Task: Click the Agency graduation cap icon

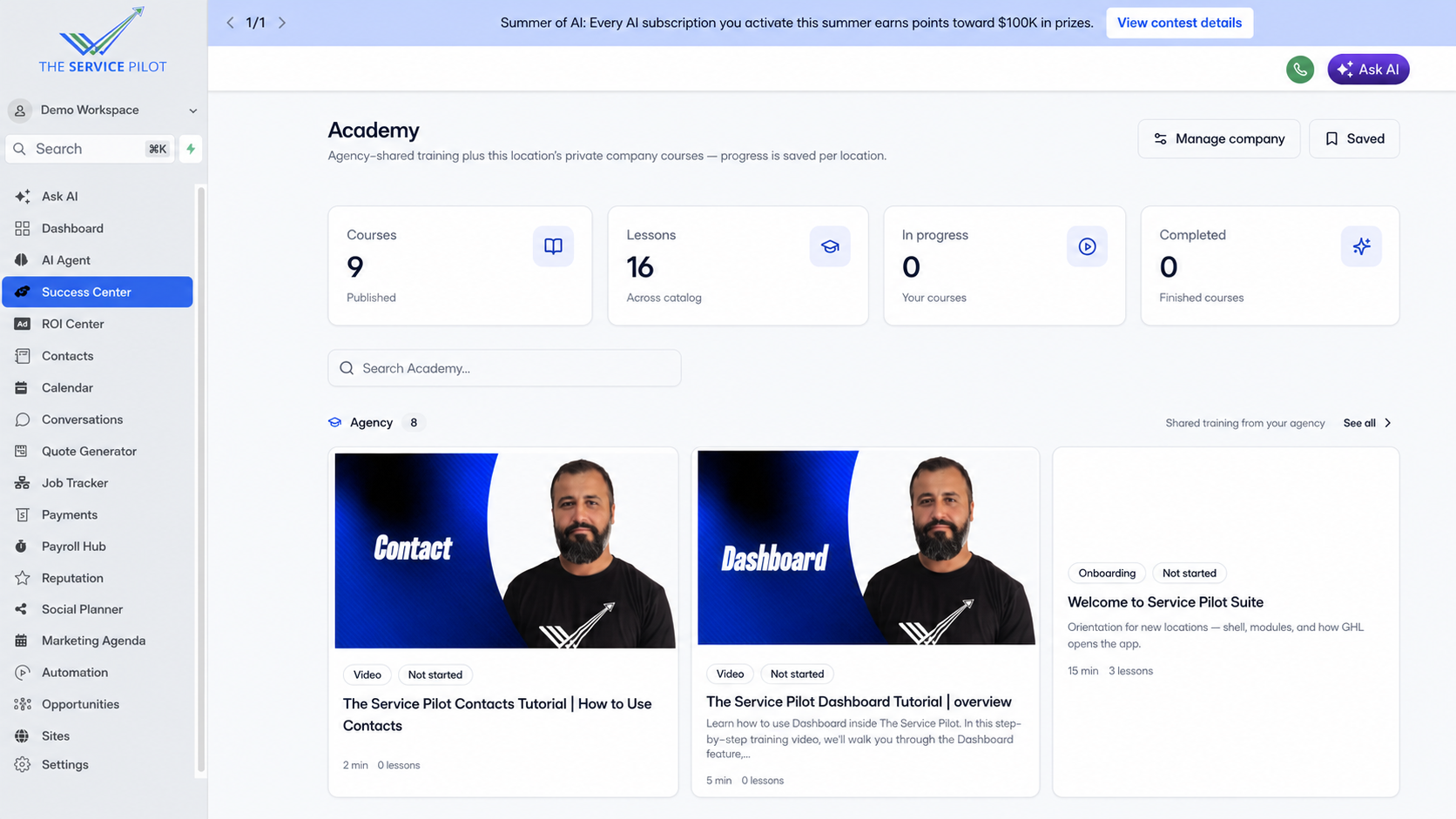Action: (x=335, y=422)
